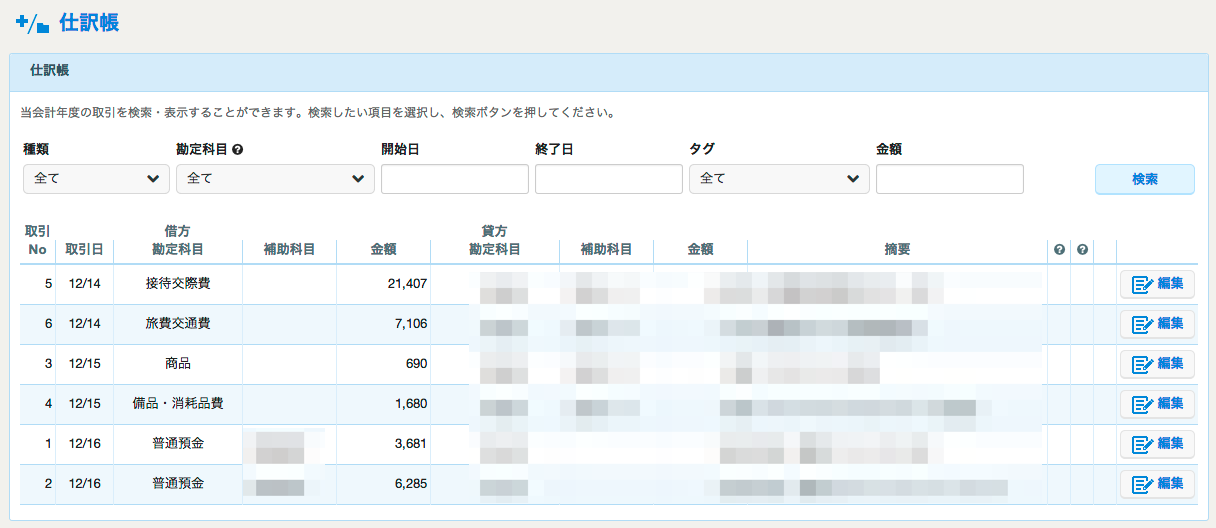Click the 仕訳帳 page title
This screenshot has height=528, width=1216.
click(89, 22)
